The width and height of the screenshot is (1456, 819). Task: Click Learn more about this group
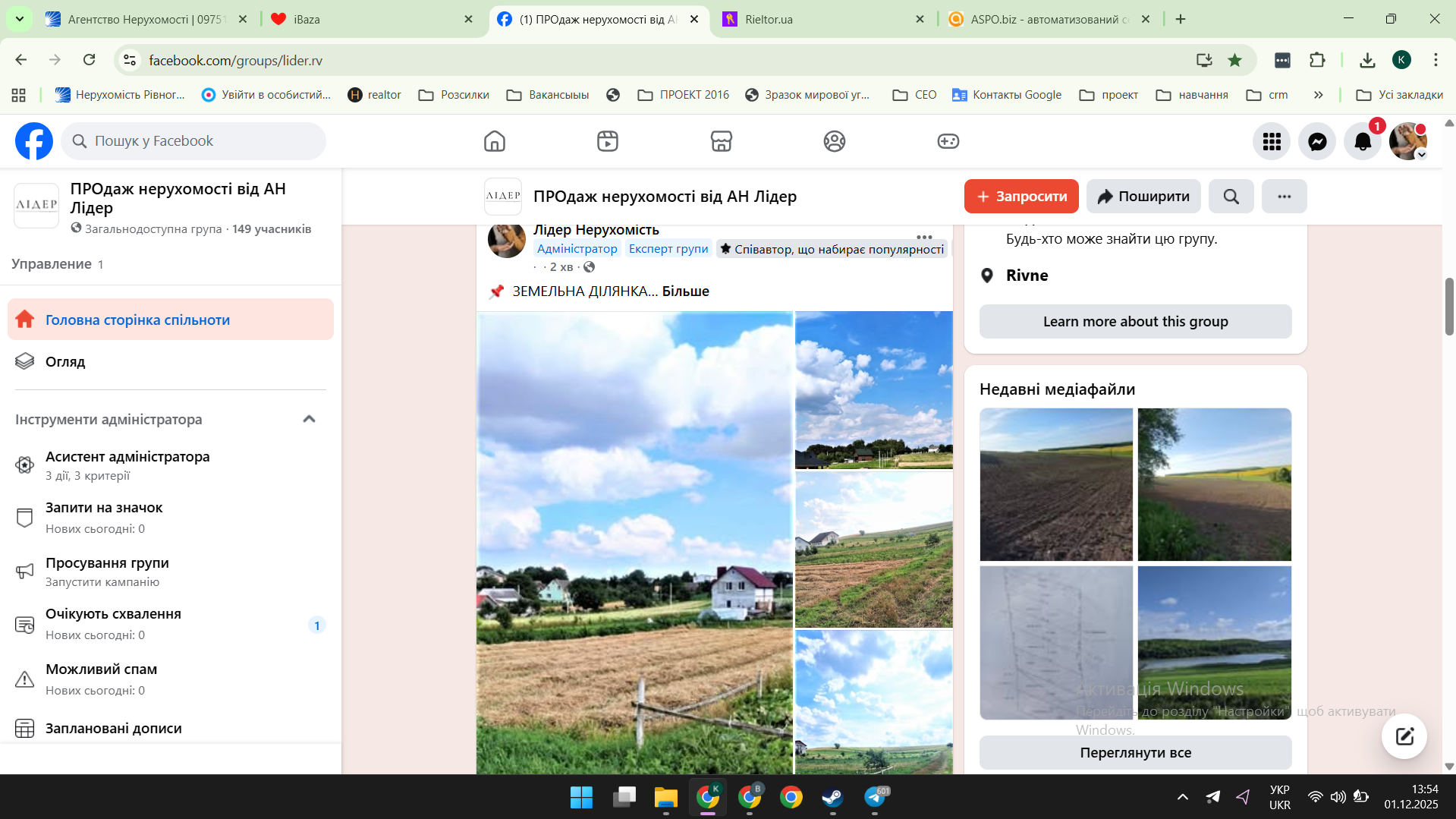1135,321
